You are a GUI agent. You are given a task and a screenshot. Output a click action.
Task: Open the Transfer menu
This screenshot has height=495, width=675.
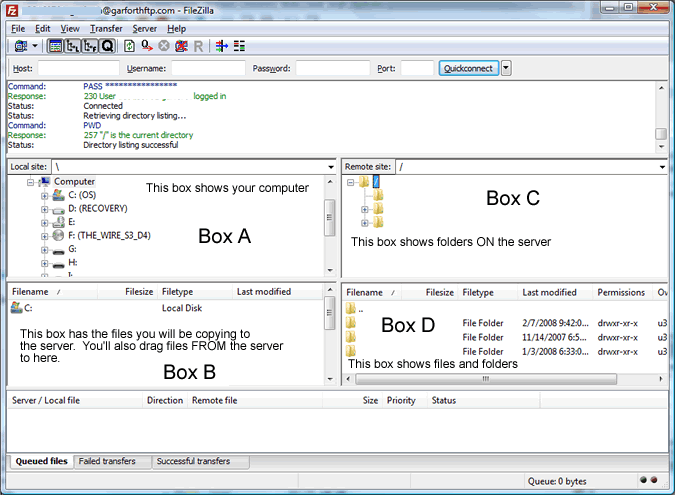(x=106, y=29)
